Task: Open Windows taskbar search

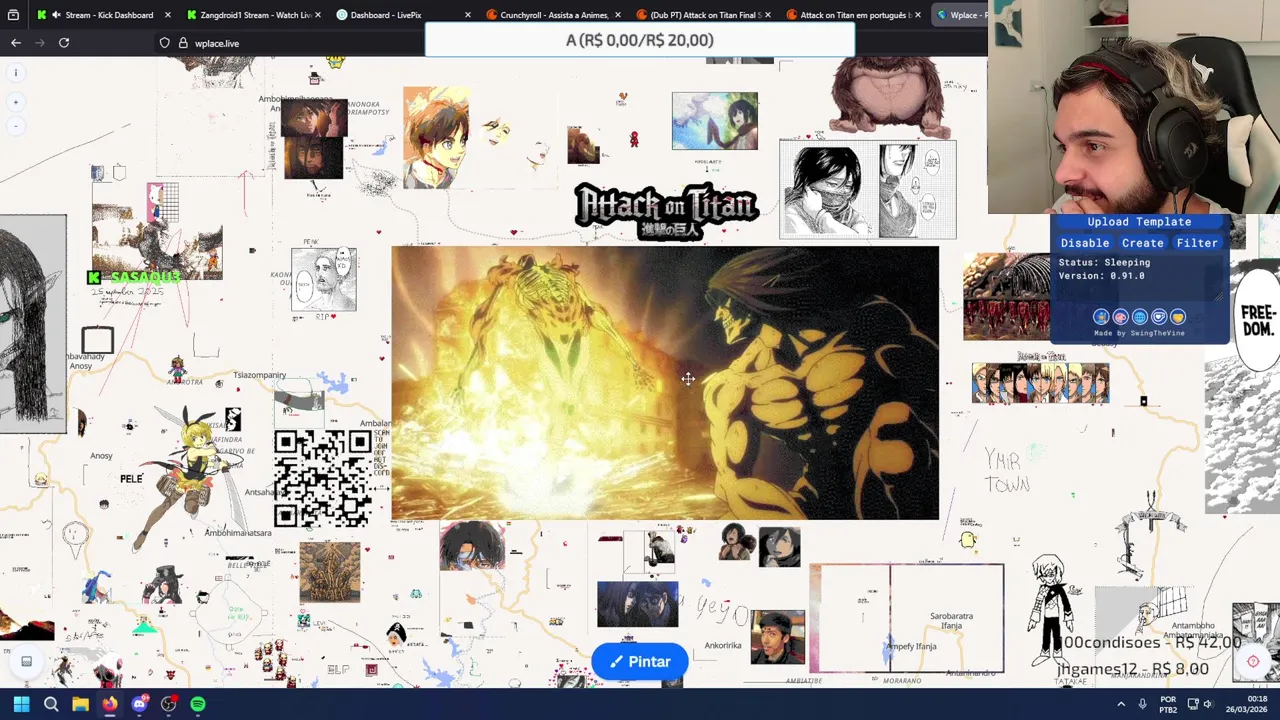Action: click(x=51, y=704)
